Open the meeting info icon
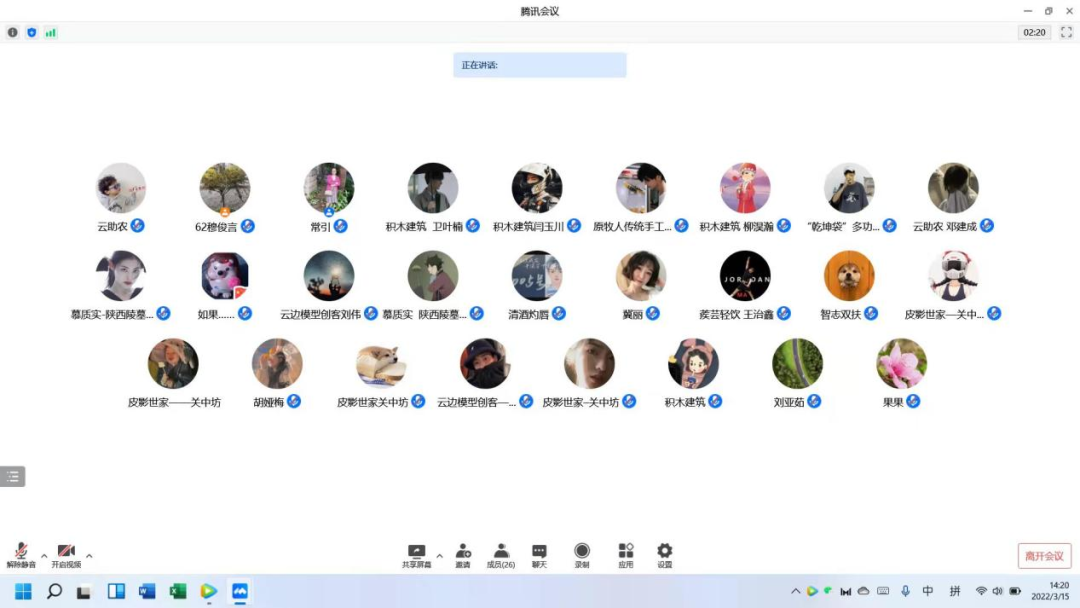This screenshot has height=608, width=1080. tap(13, 32)
